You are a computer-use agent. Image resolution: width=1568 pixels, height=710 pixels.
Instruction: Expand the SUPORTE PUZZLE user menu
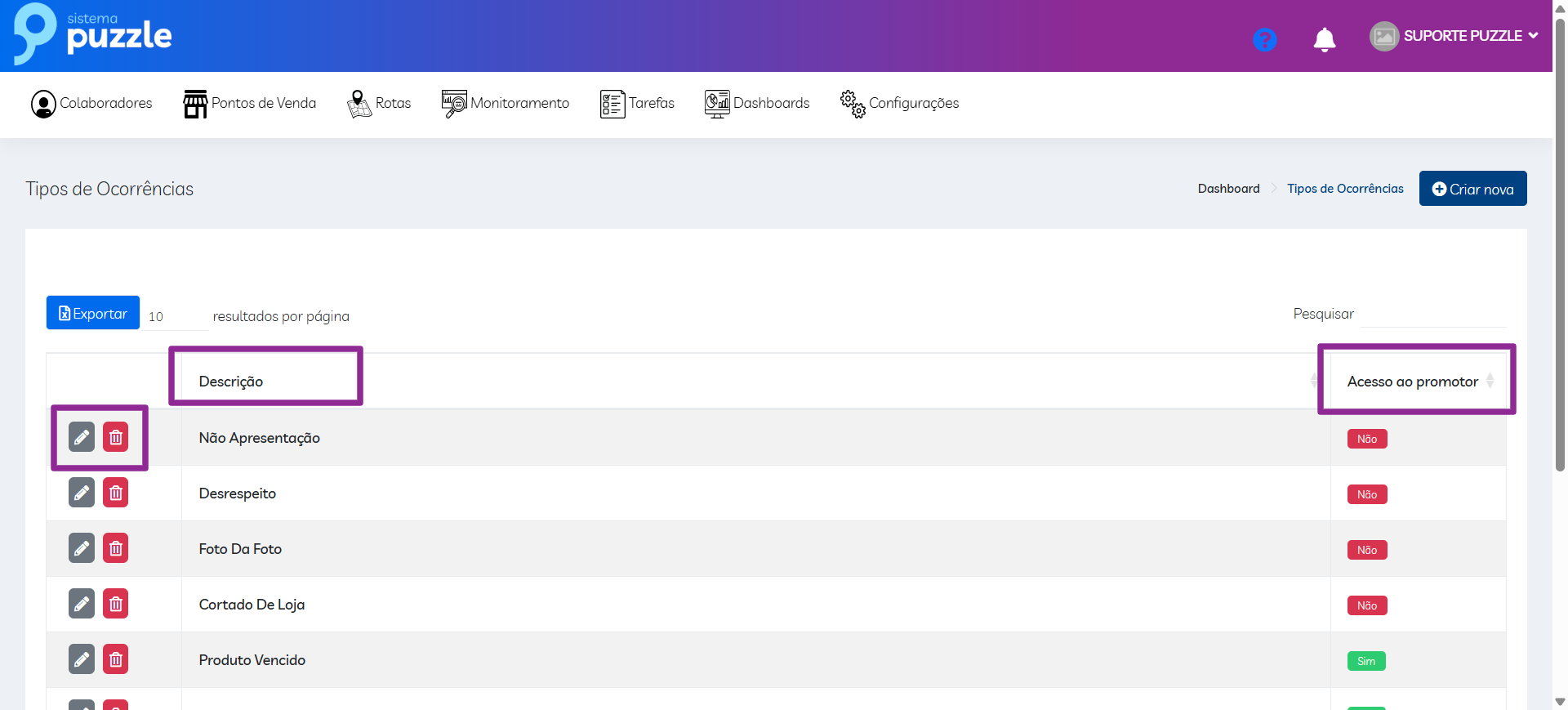1454,36
